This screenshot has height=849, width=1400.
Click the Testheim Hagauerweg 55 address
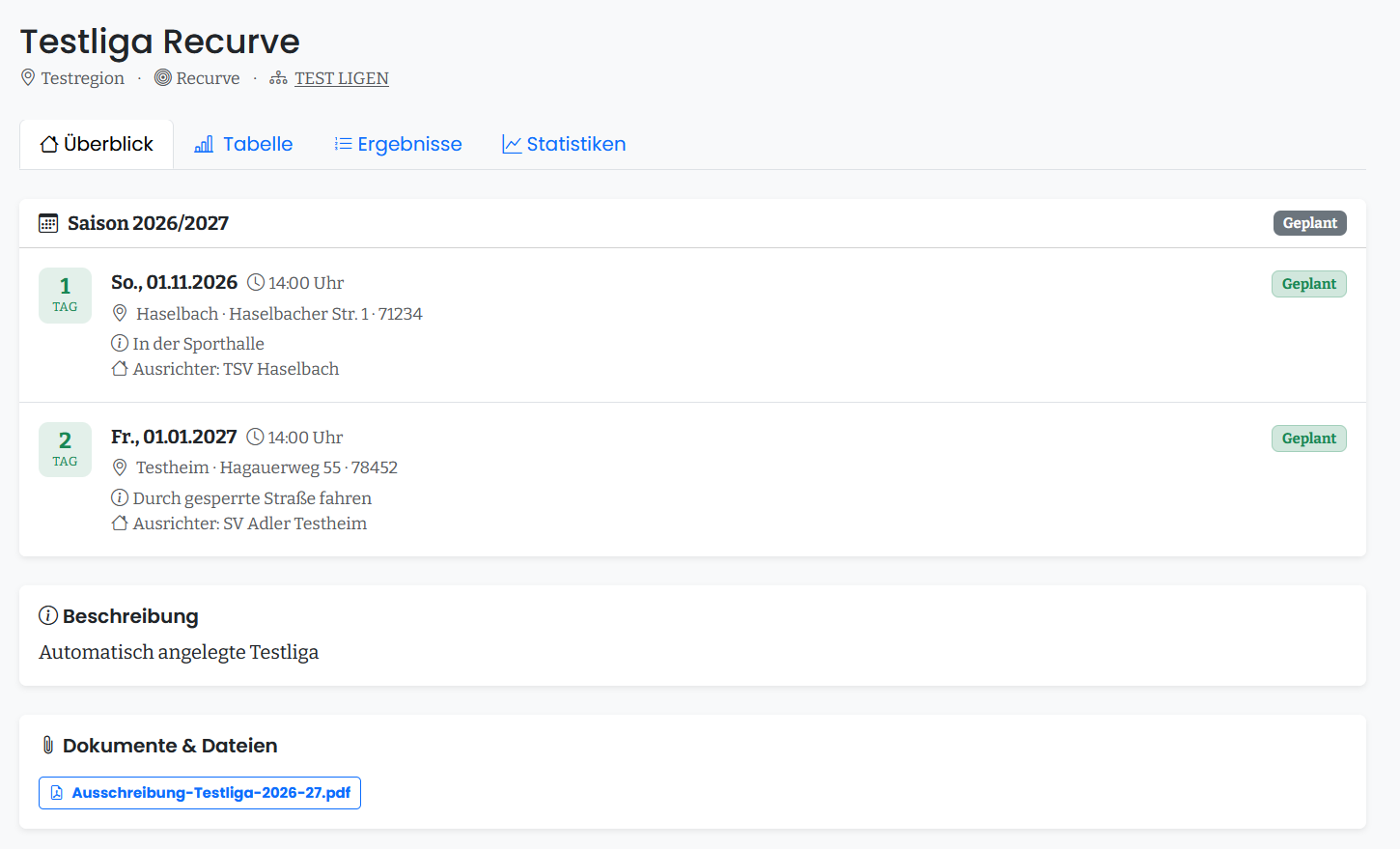(x=266, y=467)
